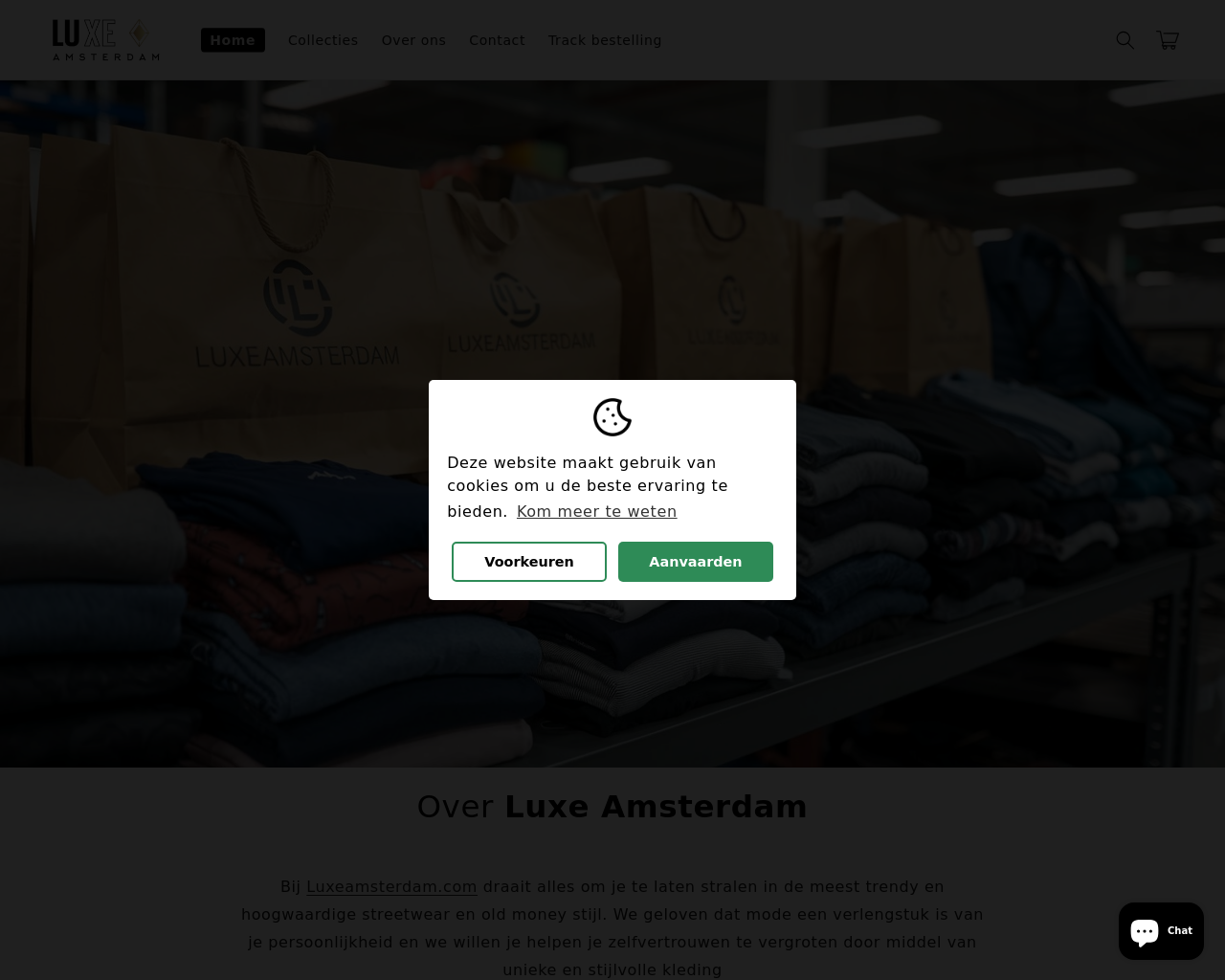Click the first LUXEAMSTERDAM bag in the banner
The height and width of the screenshot is (980, 1225).
point(297,316)
